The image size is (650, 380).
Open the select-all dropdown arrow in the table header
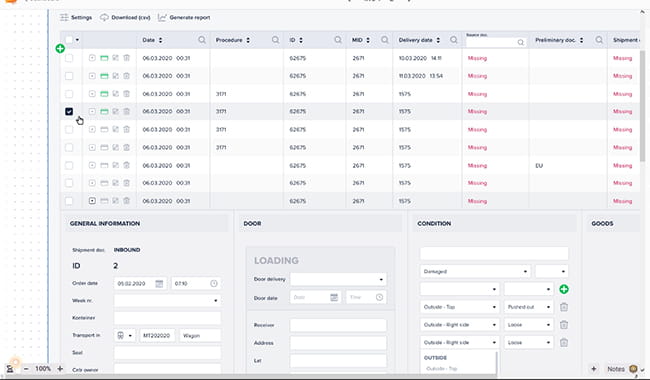[x=77, y=40]
